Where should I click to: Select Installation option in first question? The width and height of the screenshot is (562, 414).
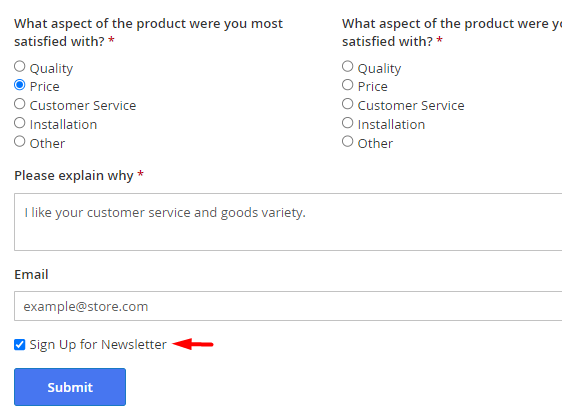tap(20, 123)
